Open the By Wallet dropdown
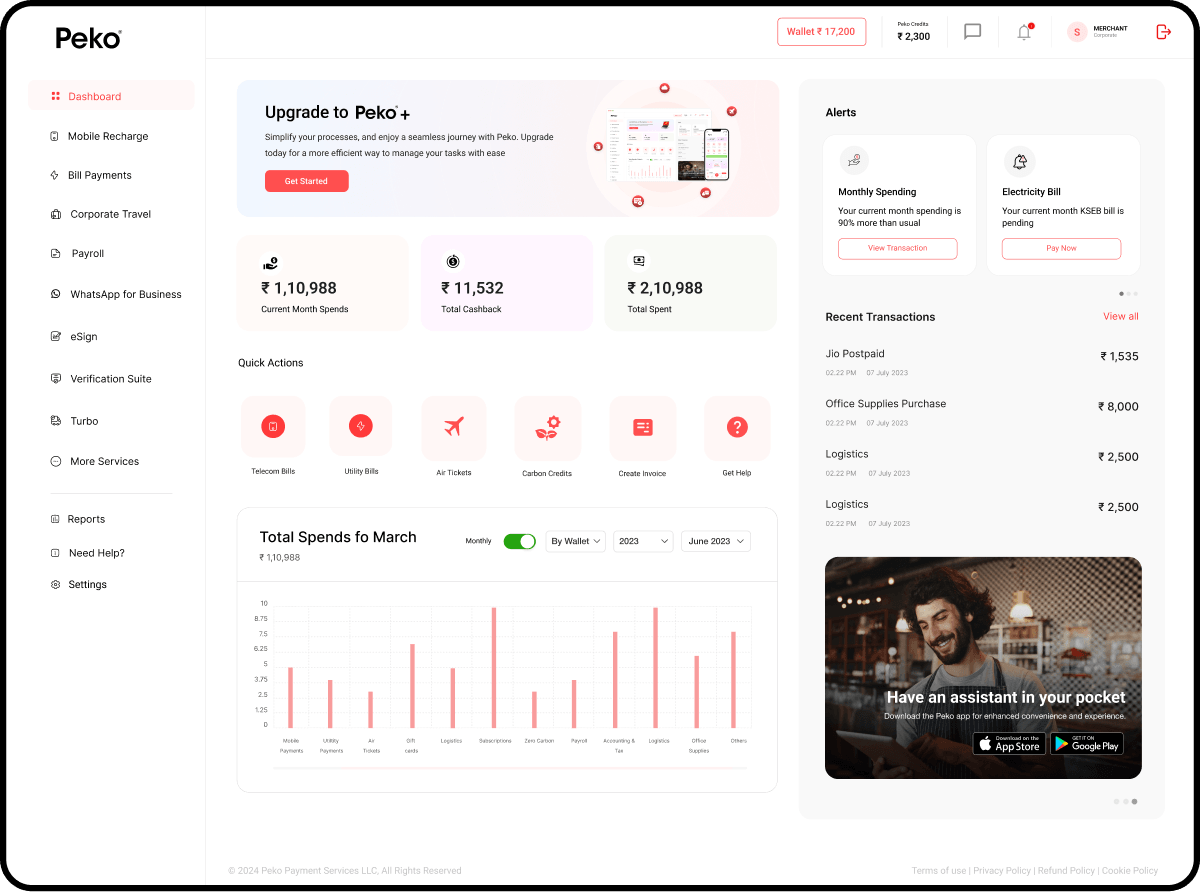The width and height of the screenshot is (1200, 892). pos(575,541)
